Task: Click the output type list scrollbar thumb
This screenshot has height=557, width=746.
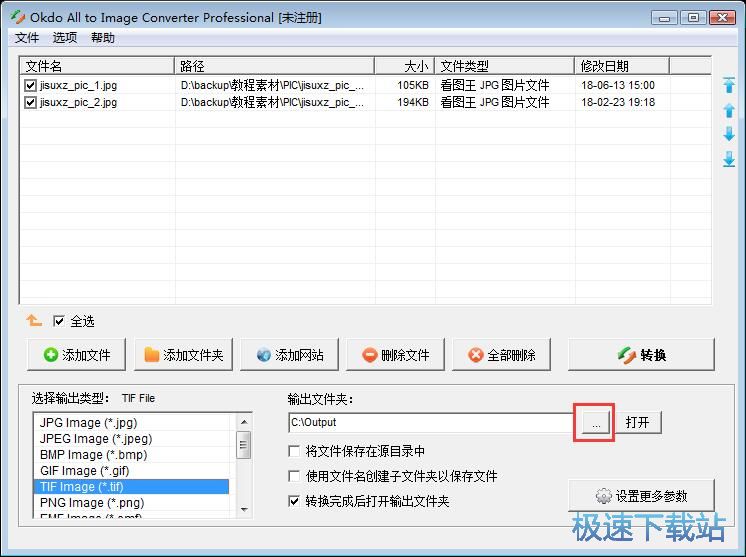Action: (244, 445)
